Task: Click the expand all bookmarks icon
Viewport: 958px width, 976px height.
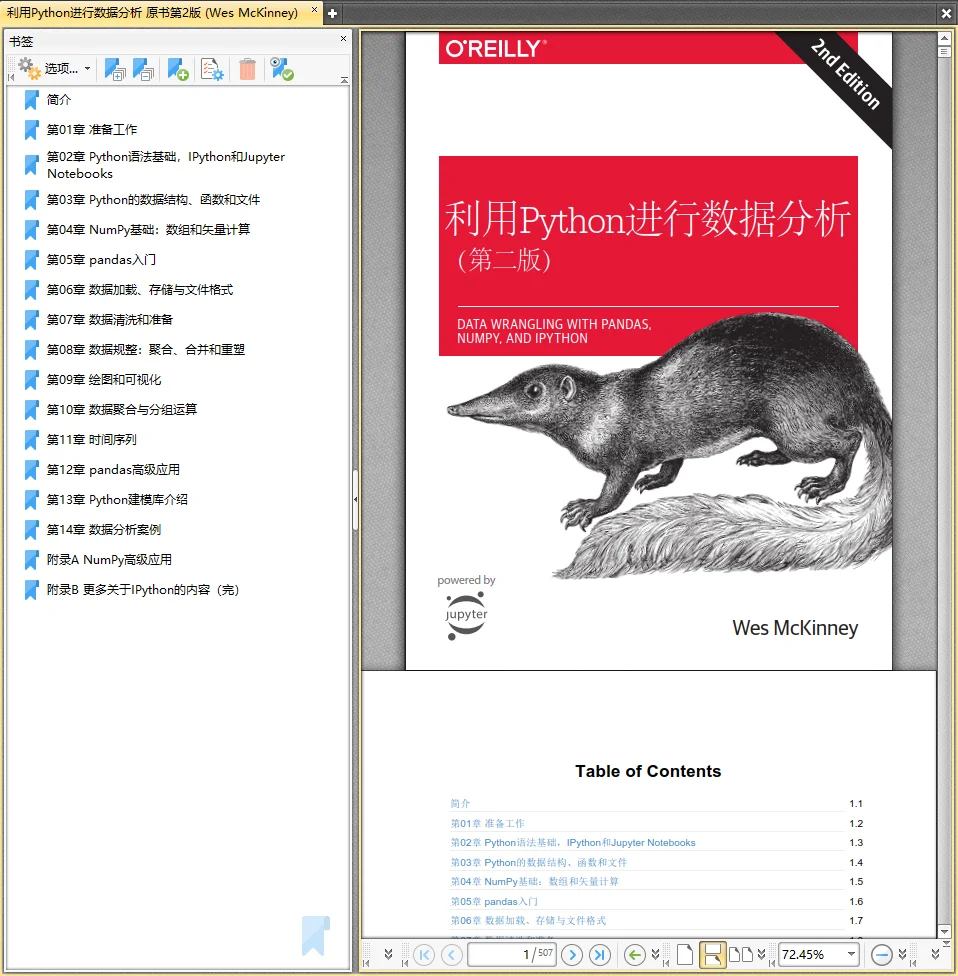Action: [115, 69]
